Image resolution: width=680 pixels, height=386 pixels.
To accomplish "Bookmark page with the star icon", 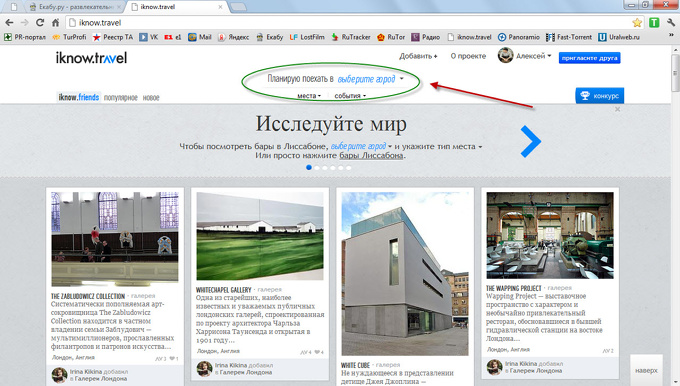I will pos(637,23).
